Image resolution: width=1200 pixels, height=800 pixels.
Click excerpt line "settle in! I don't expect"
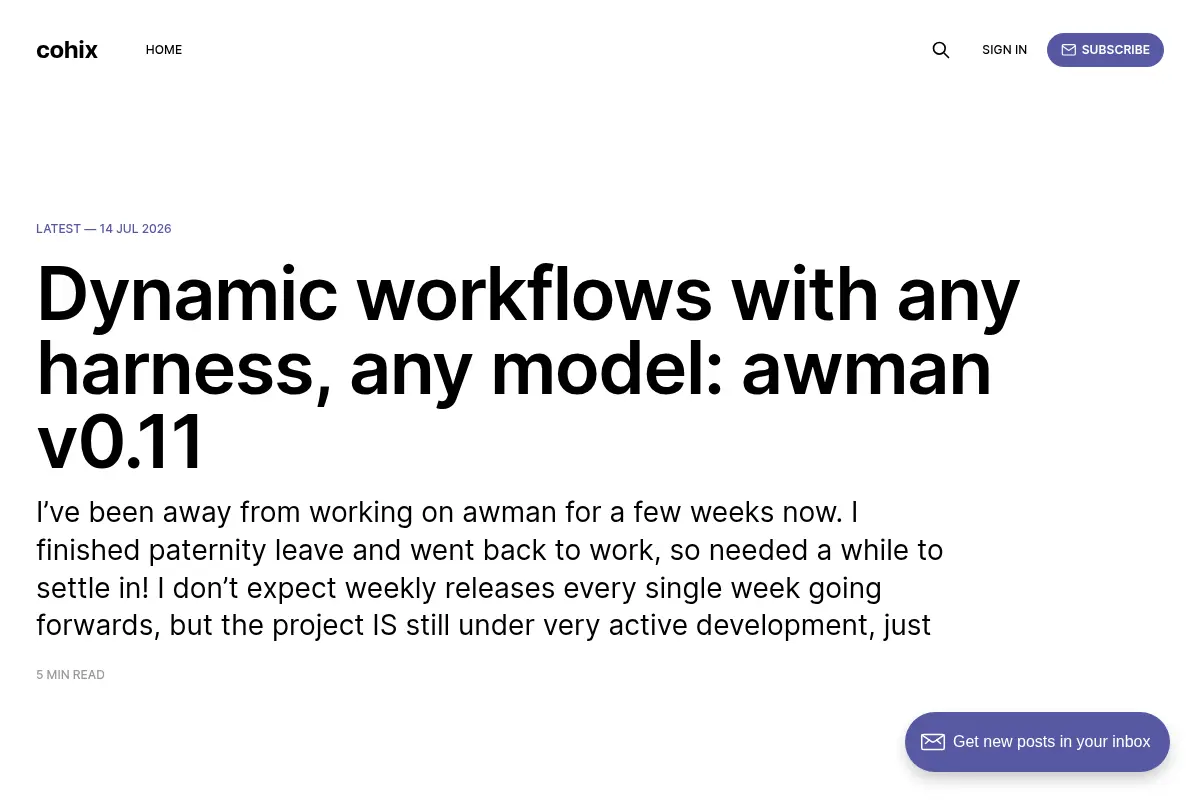pos(459,588)
